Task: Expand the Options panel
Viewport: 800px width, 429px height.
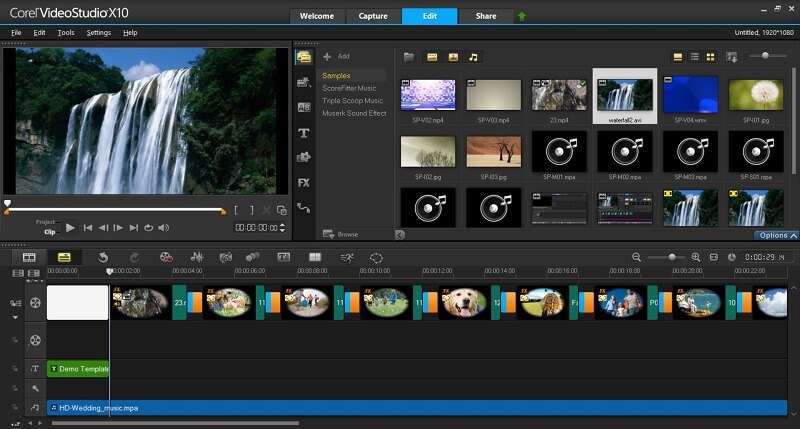Action: click(x=777, y=235)
